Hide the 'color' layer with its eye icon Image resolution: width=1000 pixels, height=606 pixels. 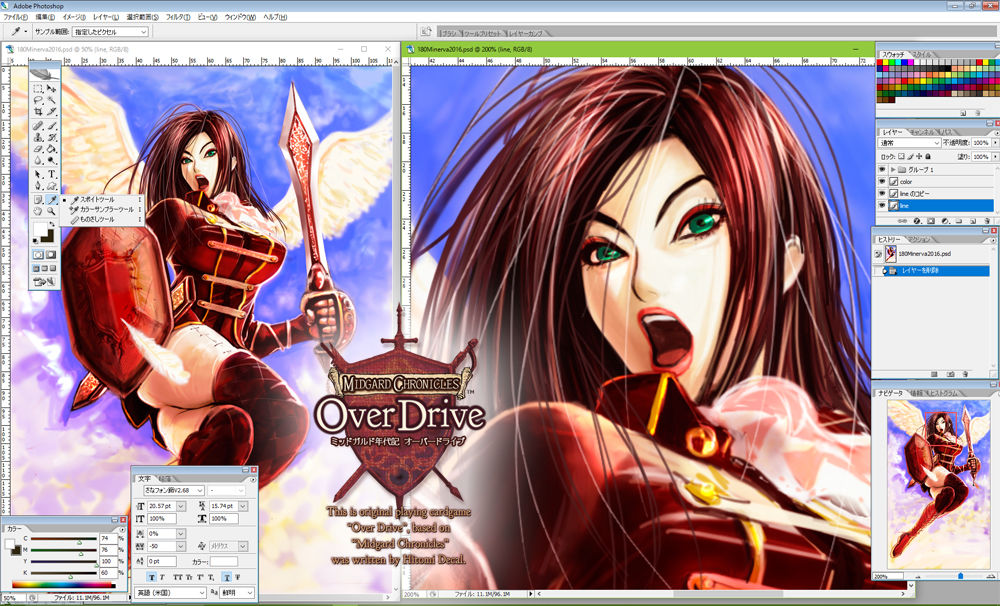click(x=882, y=182)
